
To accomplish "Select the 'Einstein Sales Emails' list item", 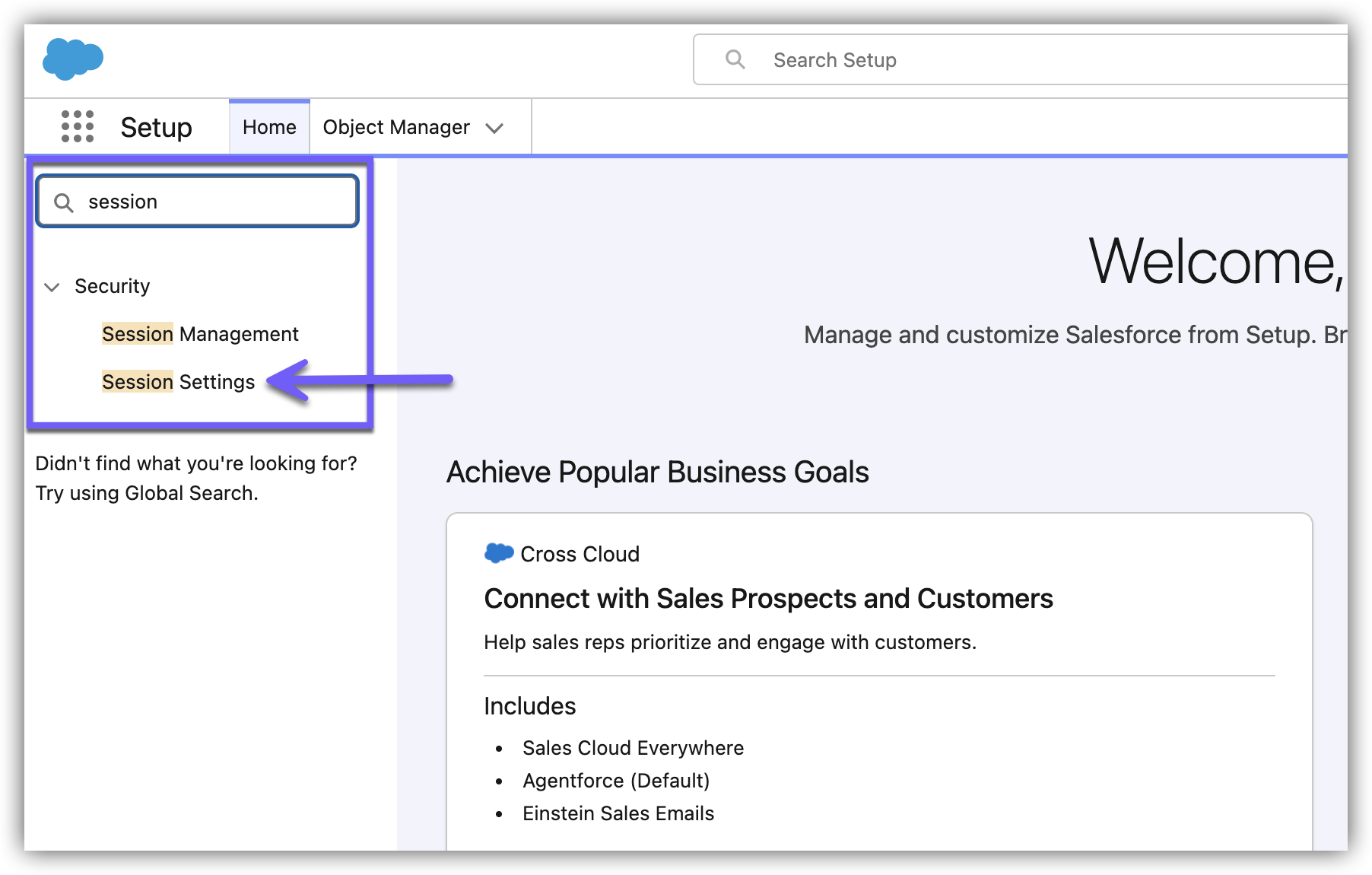I will click(x=618, y=813).
